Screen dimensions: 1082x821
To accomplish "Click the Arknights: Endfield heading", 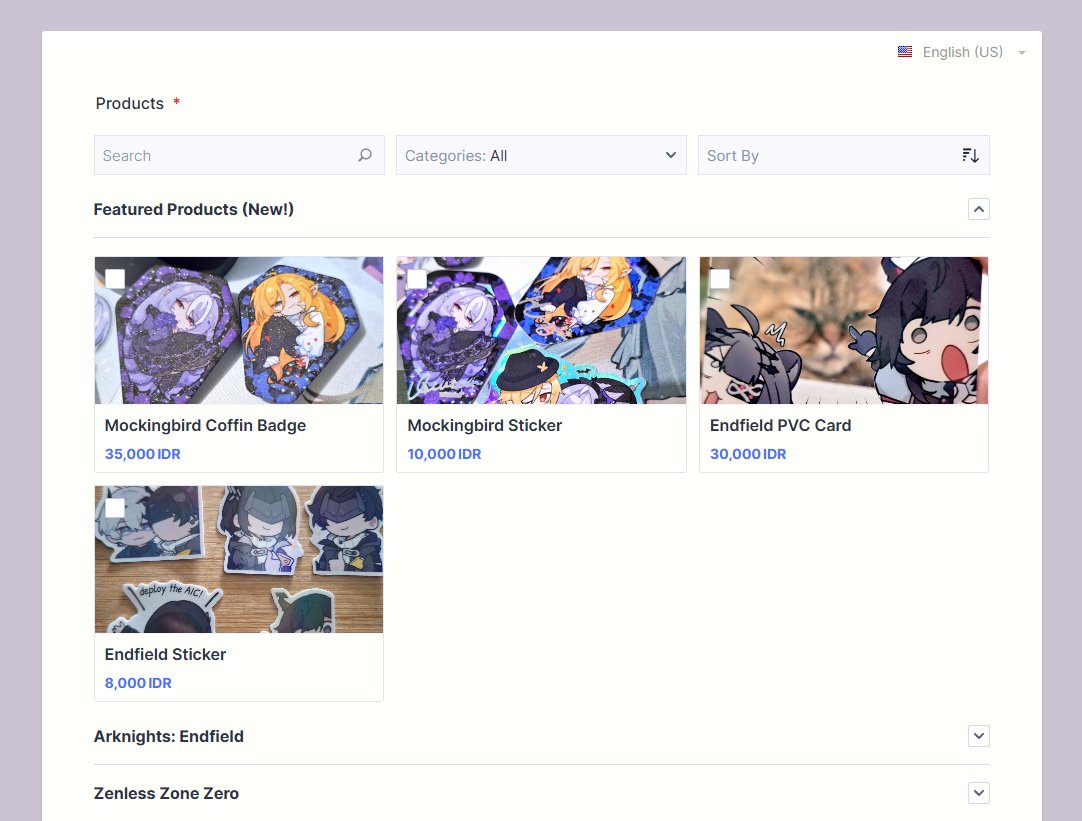I will tap(168, 736).
